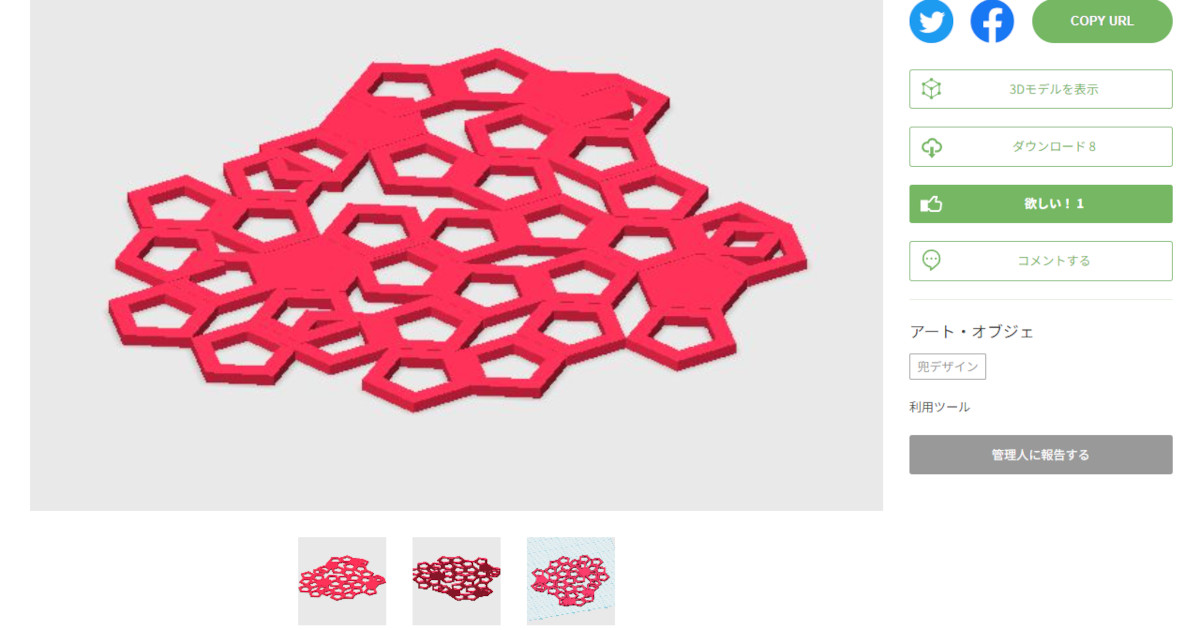Share the model via the Twitter icon
This screenshot has height=630, width=1200.
tap(931, 20)
